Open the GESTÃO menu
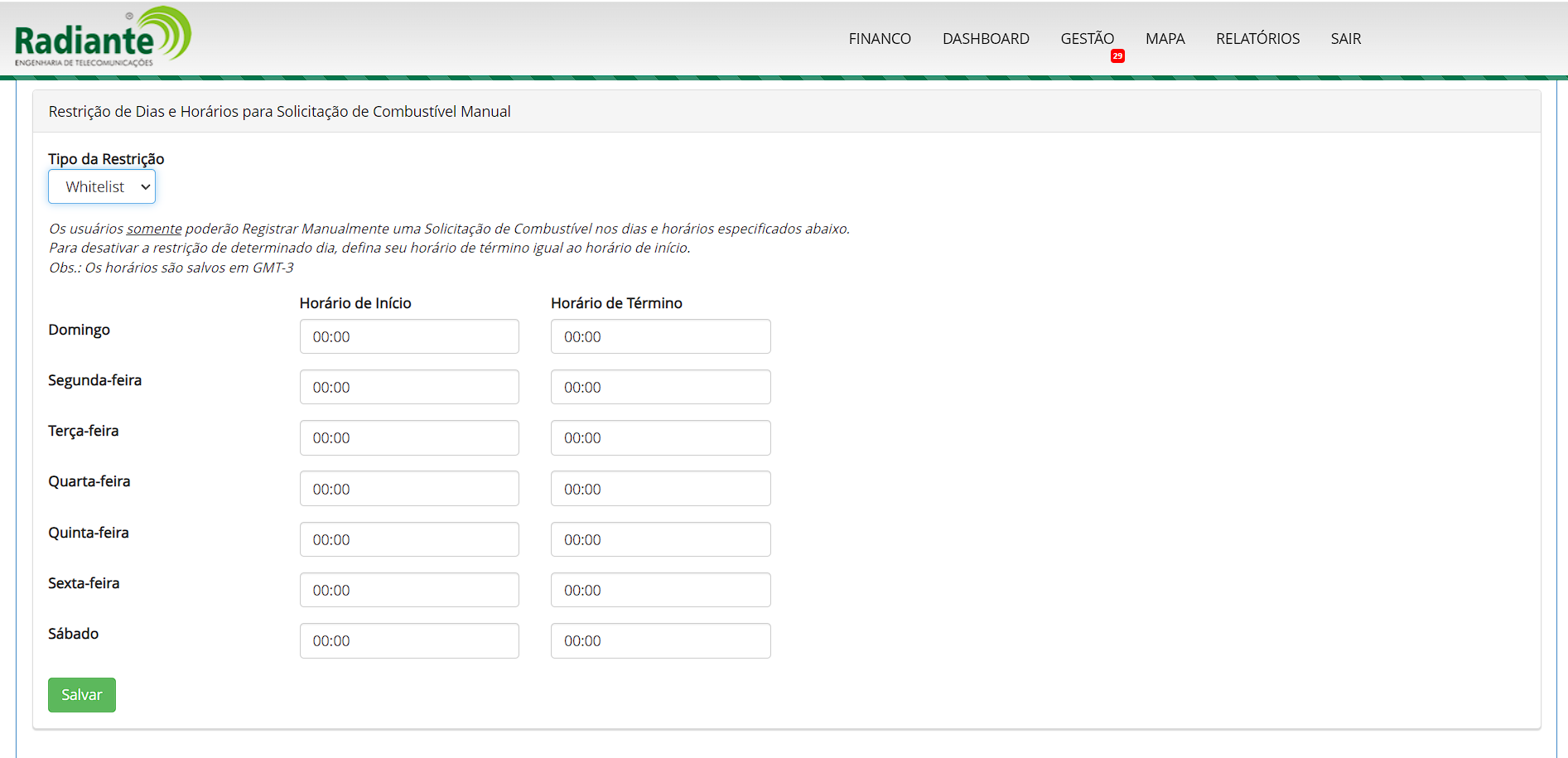Screen dimensions: 1568x758 pyautogui.click(x=1087, y=39)
